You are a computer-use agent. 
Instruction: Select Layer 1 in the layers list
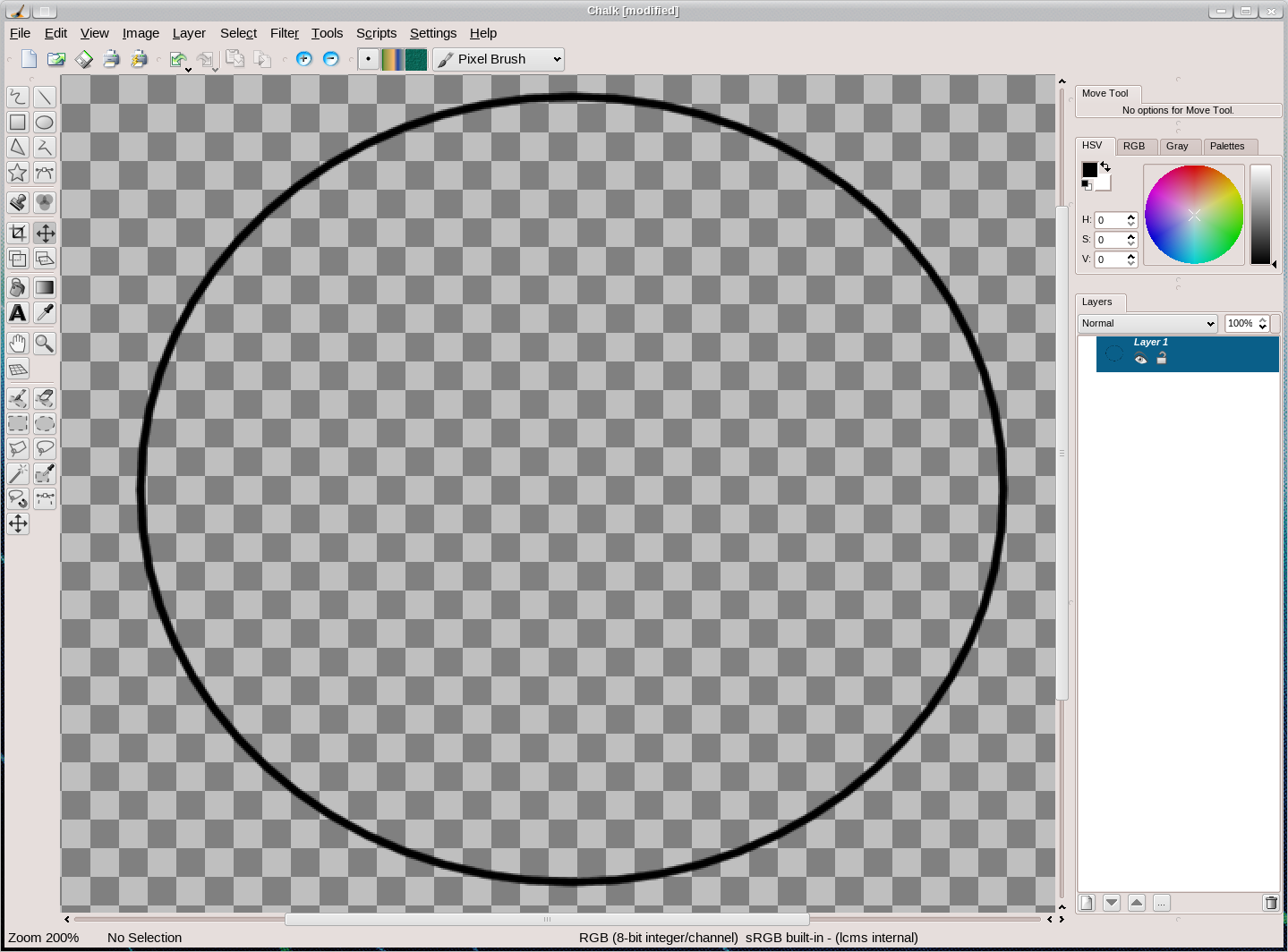(1188, 354)
